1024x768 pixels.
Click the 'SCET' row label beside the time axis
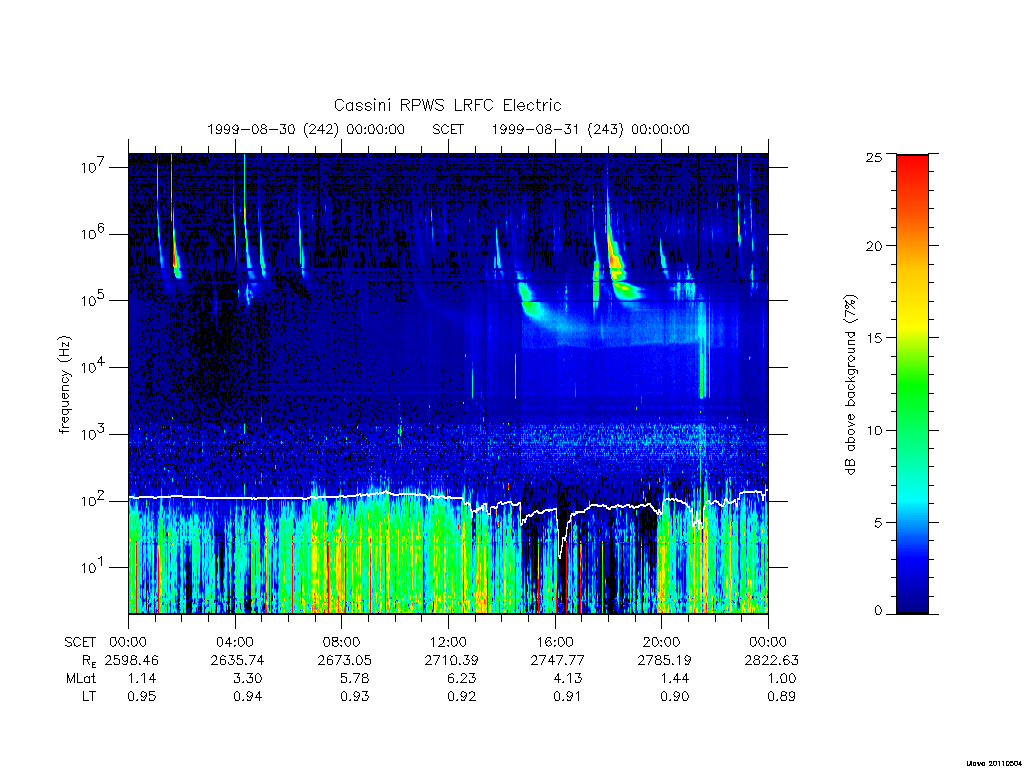(x=80, y=642)
